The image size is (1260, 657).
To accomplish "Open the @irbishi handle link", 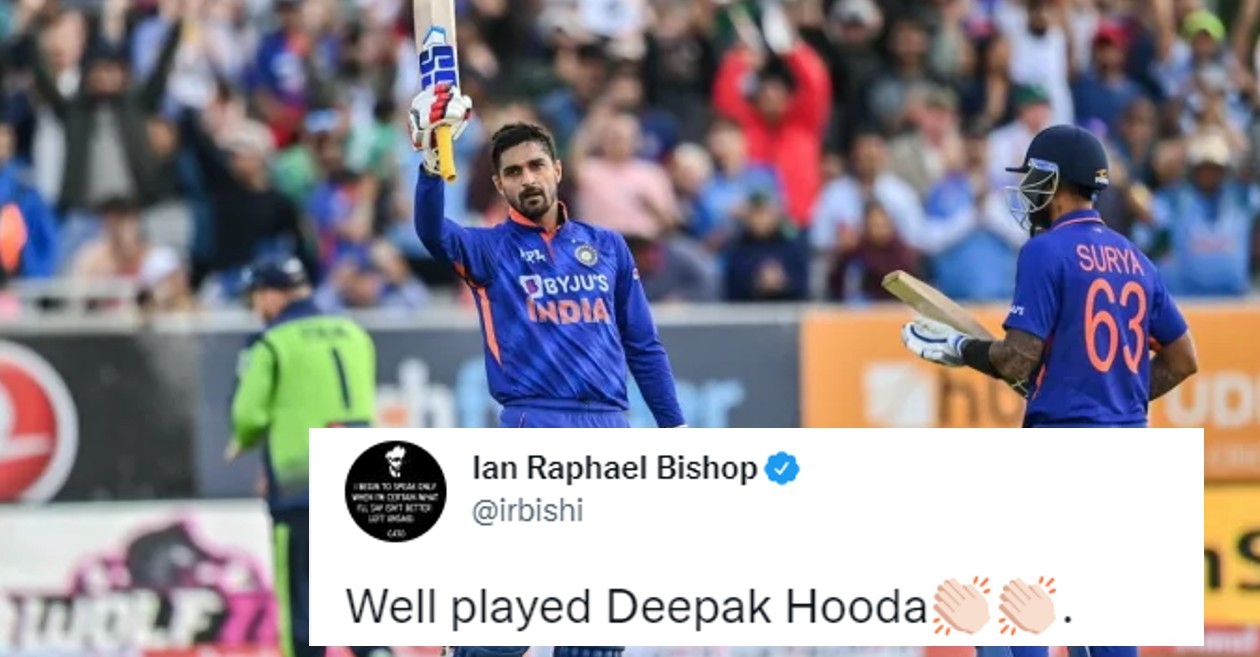I will click(527, 511).
